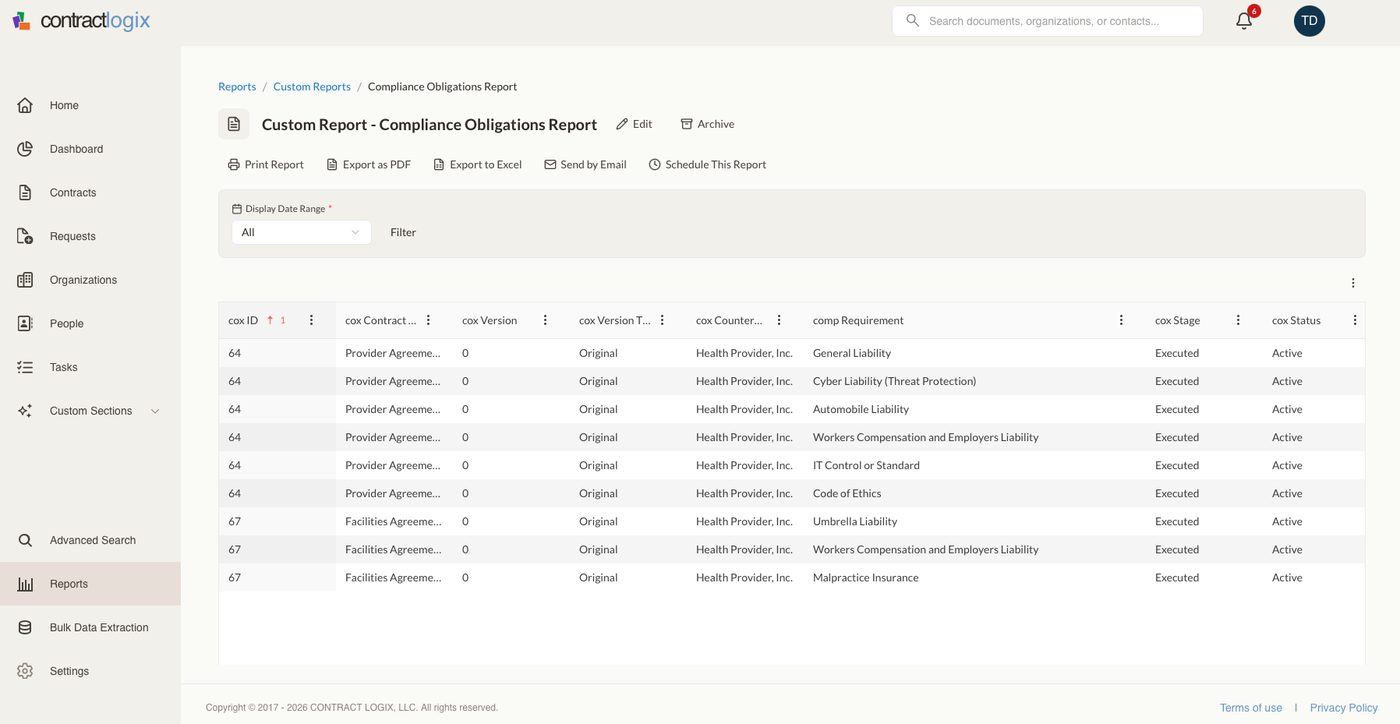Open the cox Version column menu

click(x=545, y=320)
